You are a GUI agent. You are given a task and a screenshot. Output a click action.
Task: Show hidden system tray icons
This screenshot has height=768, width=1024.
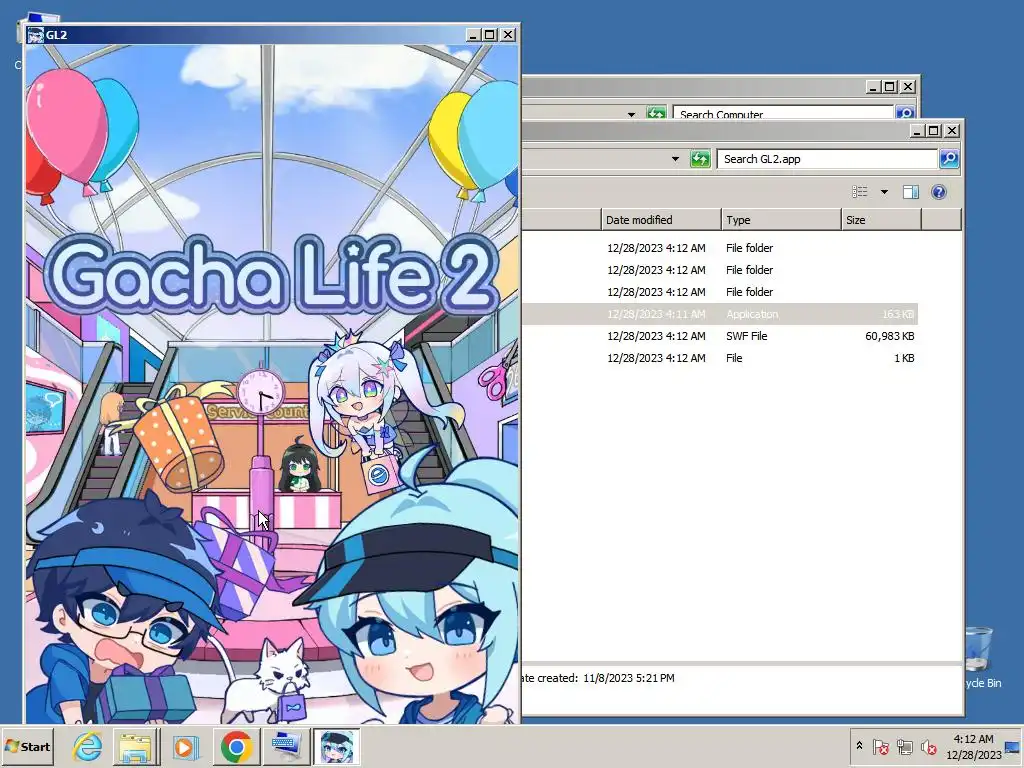pos(859,745)
